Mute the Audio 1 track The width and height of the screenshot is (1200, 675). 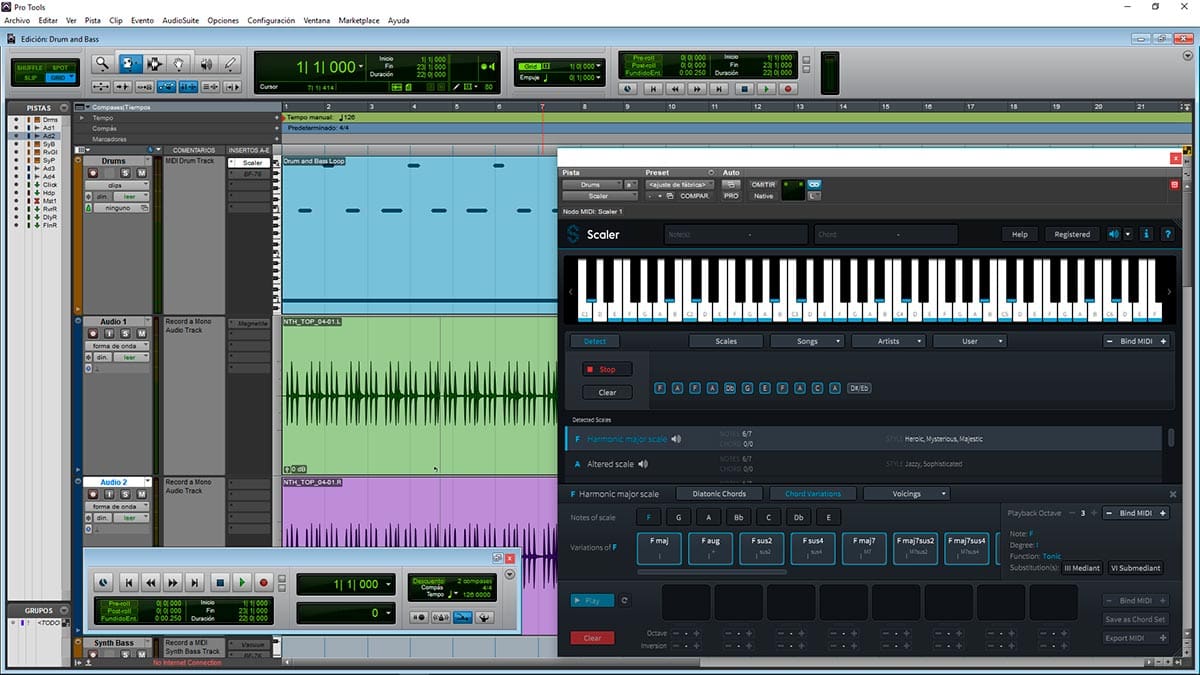(x=141, y=333)
